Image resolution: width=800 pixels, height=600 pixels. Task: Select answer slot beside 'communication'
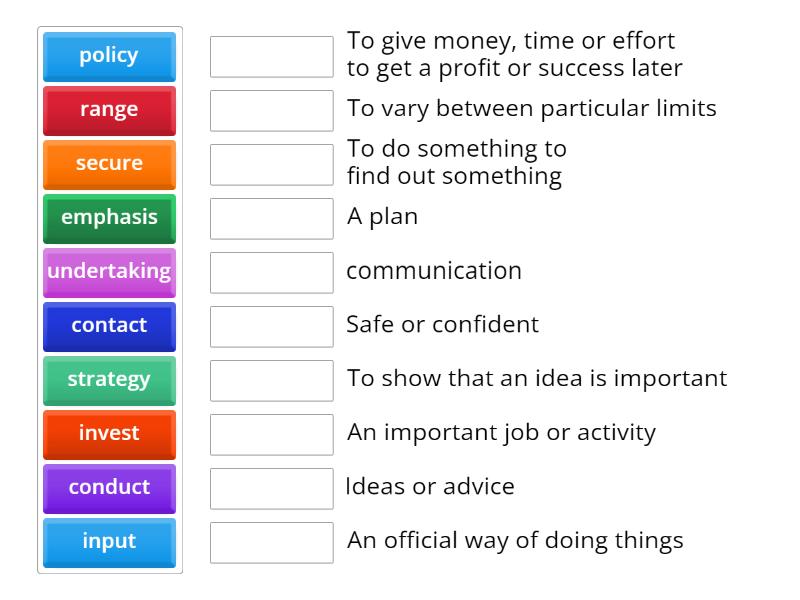pyautogui.click(x=271, y=273)
